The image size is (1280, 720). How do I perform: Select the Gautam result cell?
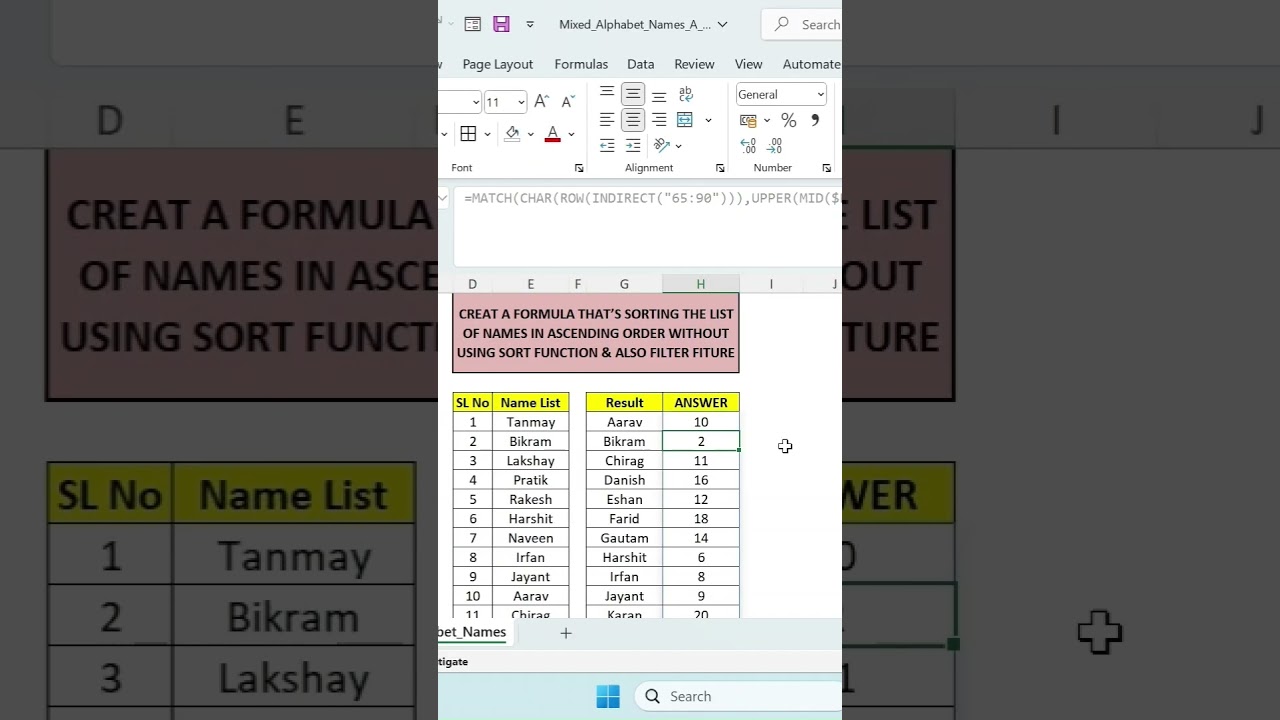pos(624,538)
